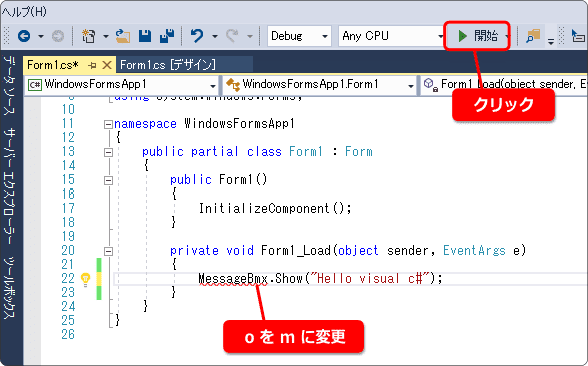Click the InitializeComponent(); line

pyautogui.click(x=275, y=208)
